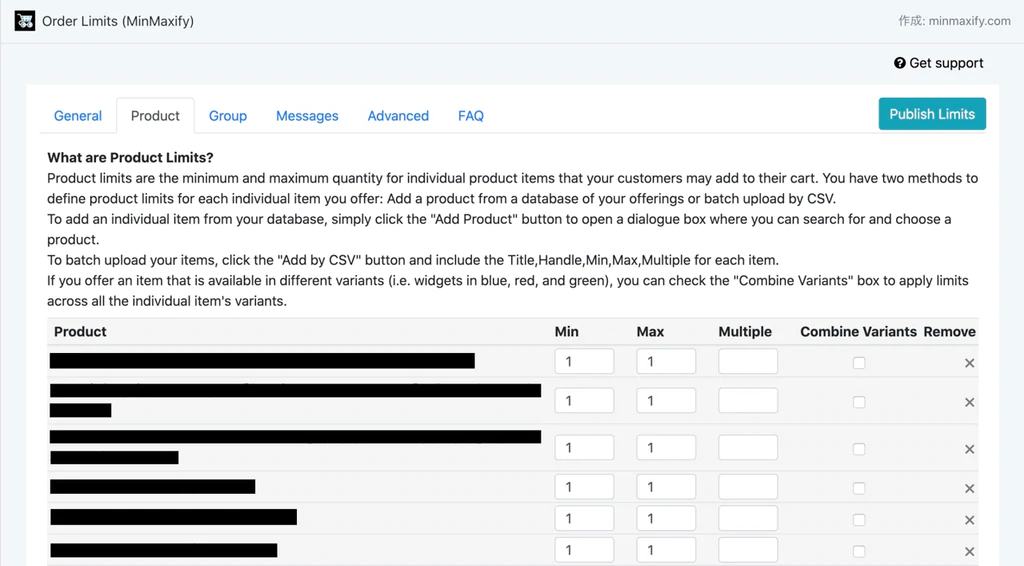Remove the first product row with X
The height and width of the screenshot is (566, 1024).
pyautogui.click(x=969, y=363)
